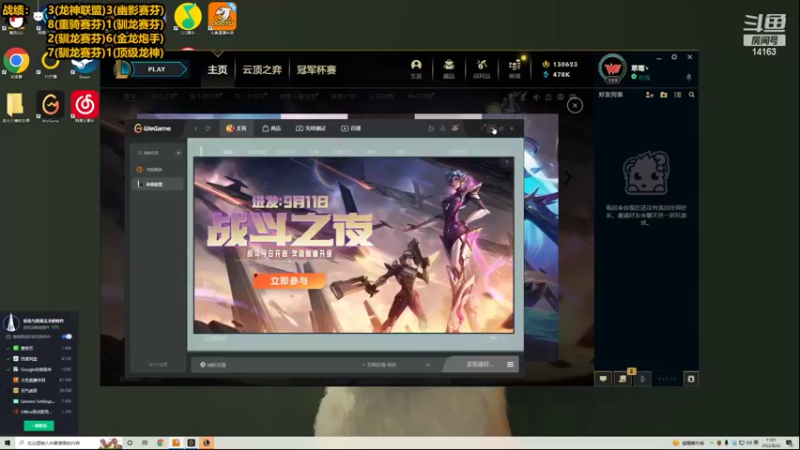Toggle the smart acceleration switch in optimizer panel

tap(67, 337)
